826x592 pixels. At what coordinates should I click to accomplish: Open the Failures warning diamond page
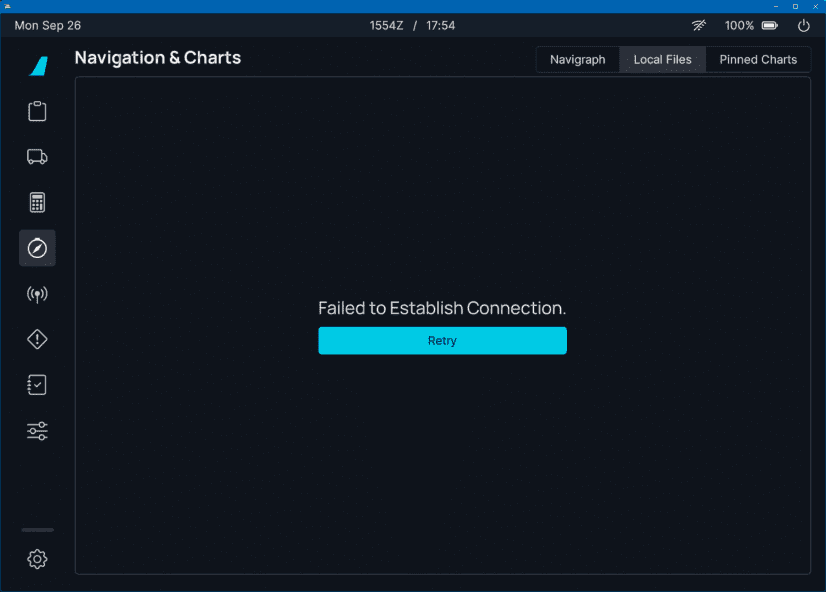[37, 340]
